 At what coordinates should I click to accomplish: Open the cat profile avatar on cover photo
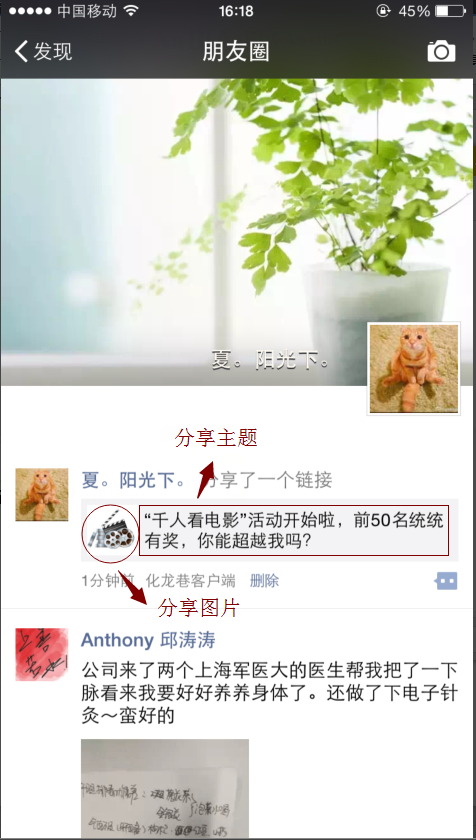pos(414,369)
